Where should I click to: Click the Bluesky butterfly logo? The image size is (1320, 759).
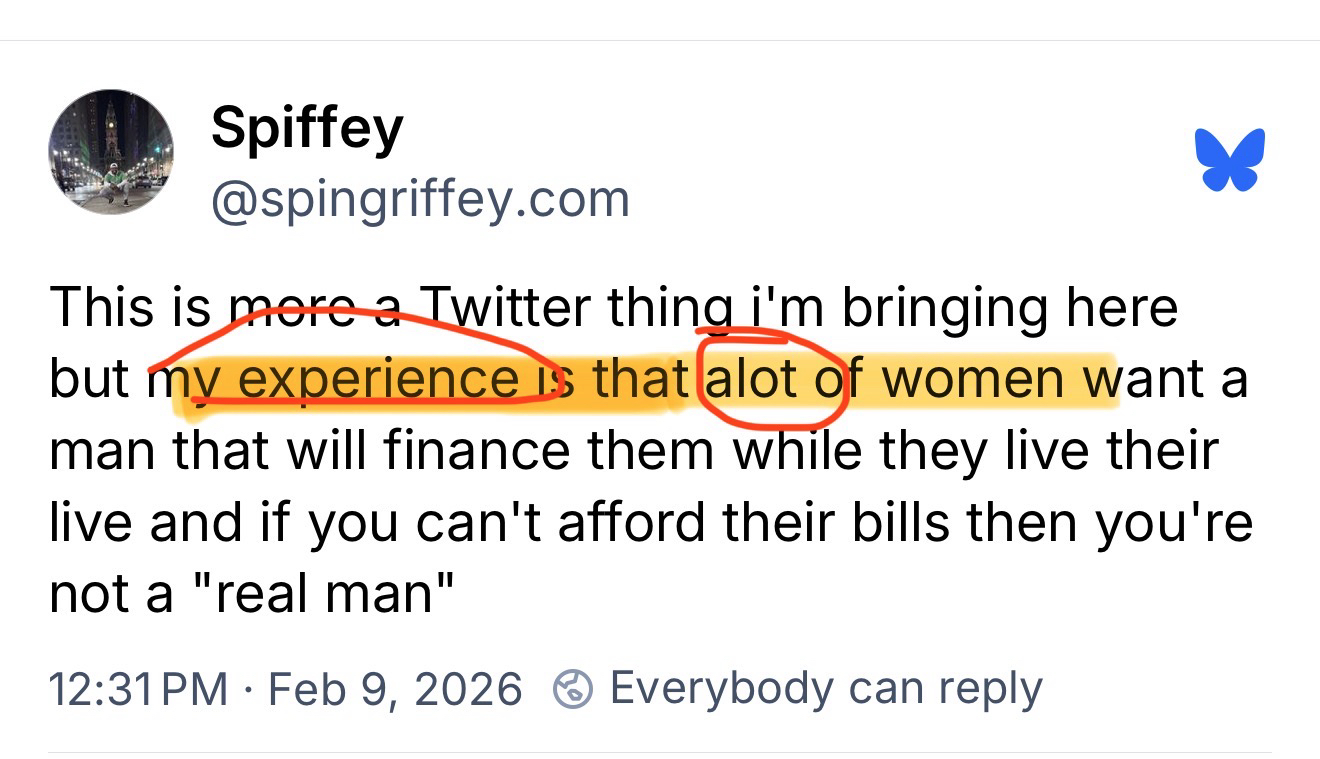[x=1229, y=160]
